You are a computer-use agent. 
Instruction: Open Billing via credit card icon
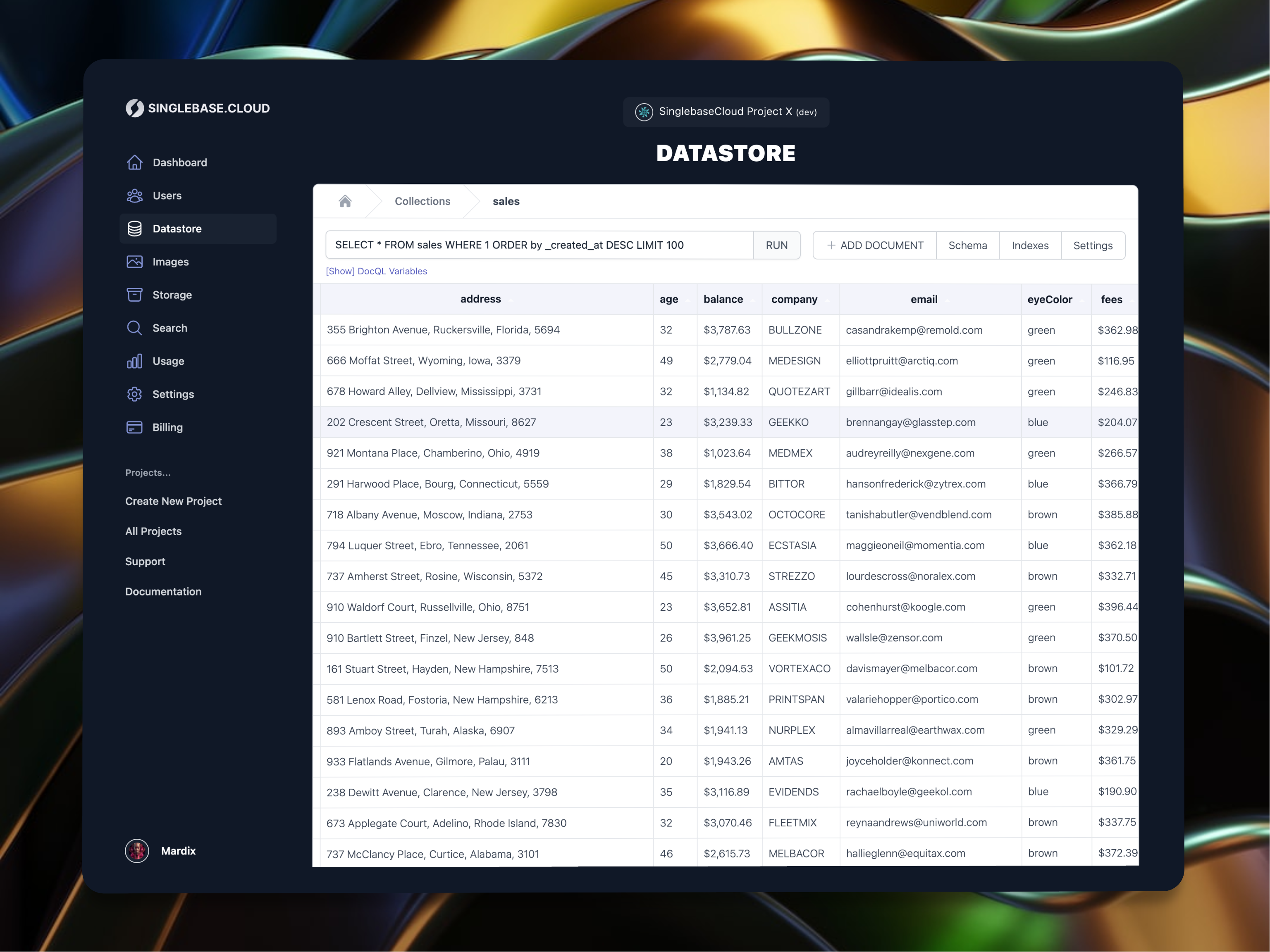(x=134, y=427)
